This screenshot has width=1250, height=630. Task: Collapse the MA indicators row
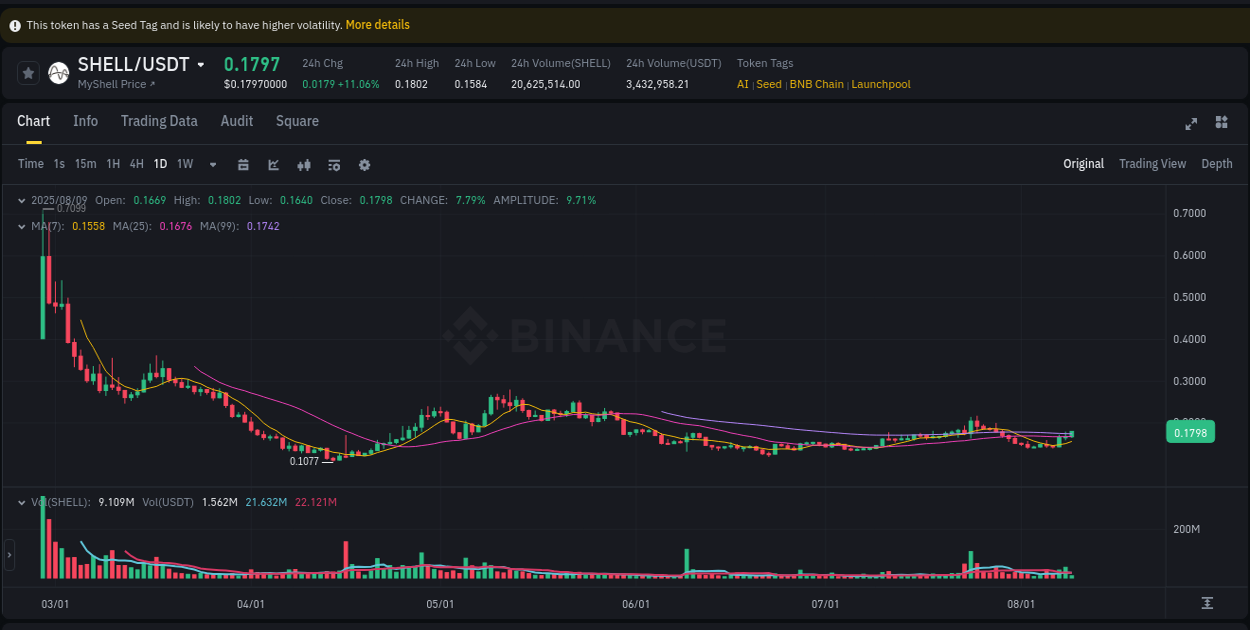21,226
